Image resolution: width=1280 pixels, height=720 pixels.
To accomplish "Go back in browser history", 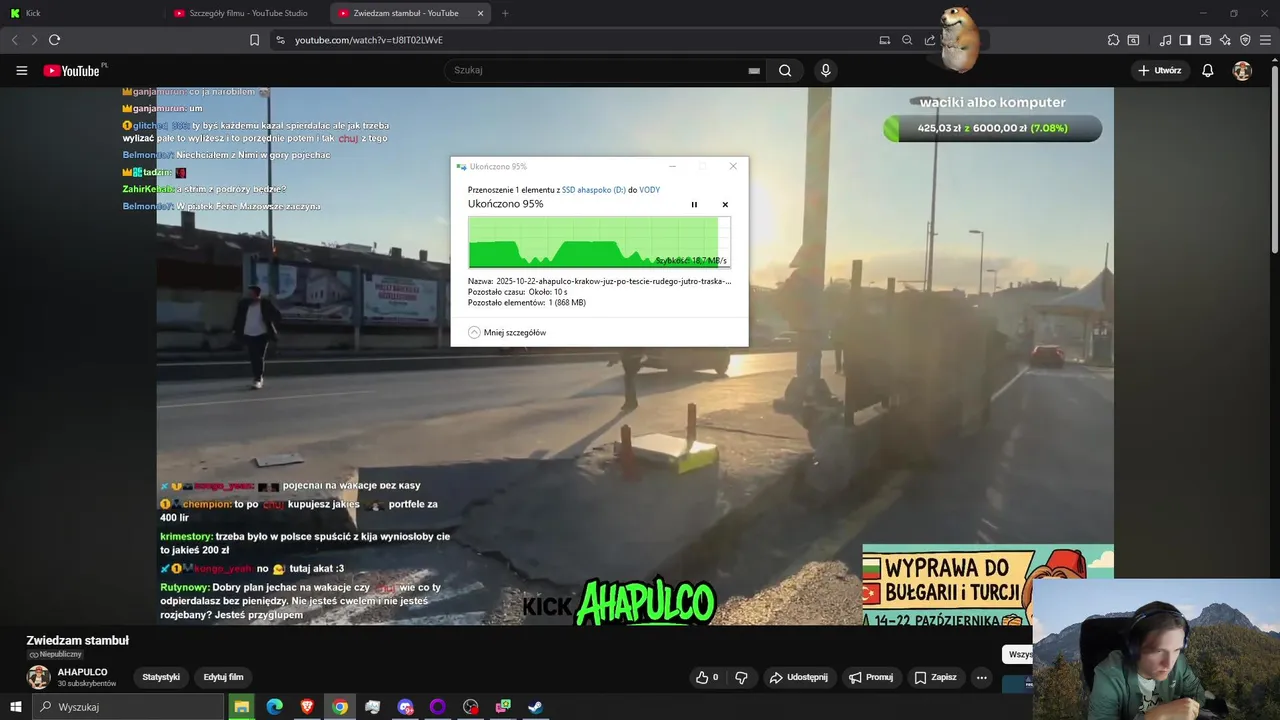I will [x=14, y=40].
